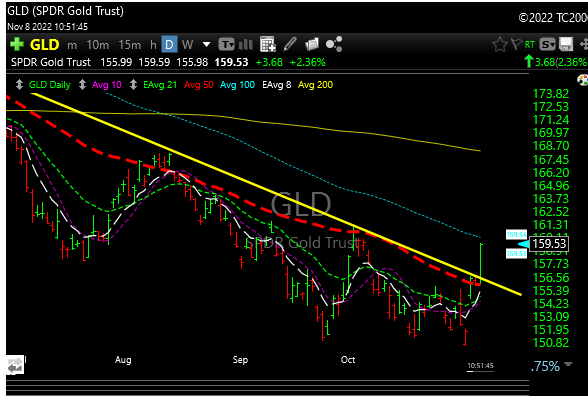
Task: Open the dropdown arrow next to .75%
Action: (568, 364)
